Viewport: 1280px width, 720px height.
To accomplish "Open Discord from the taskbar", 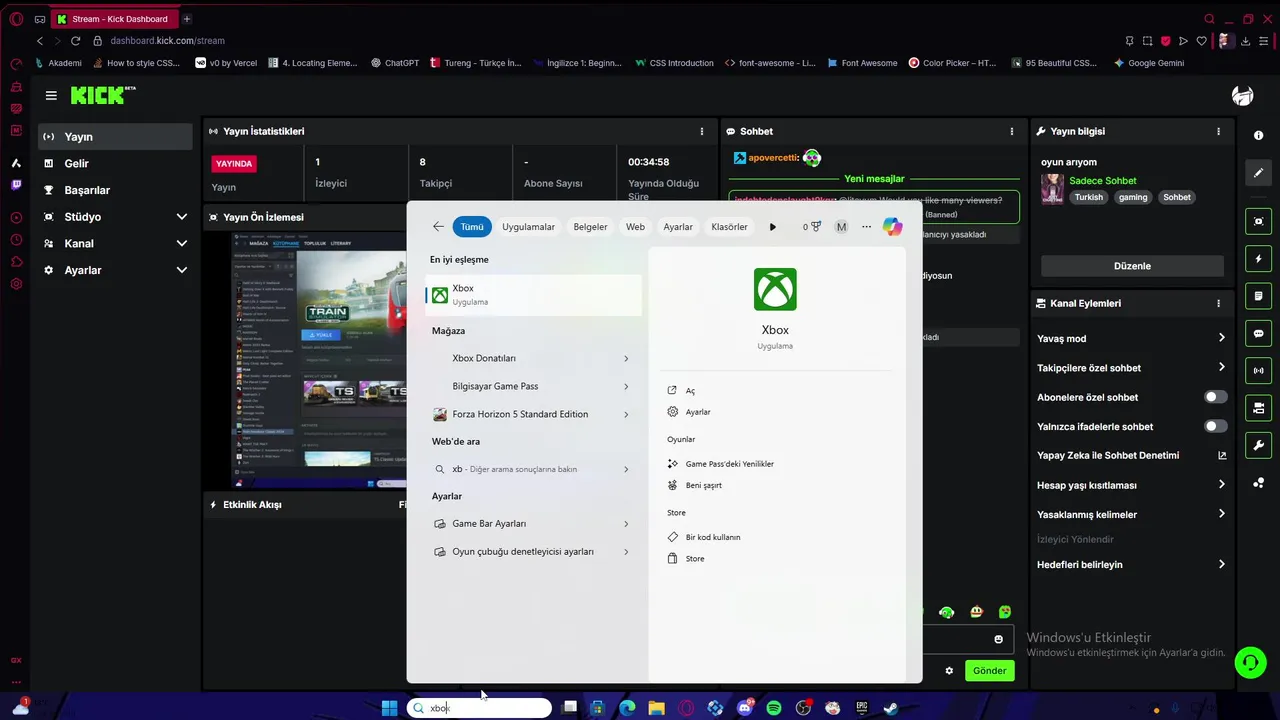I will (x=744, y=708).
